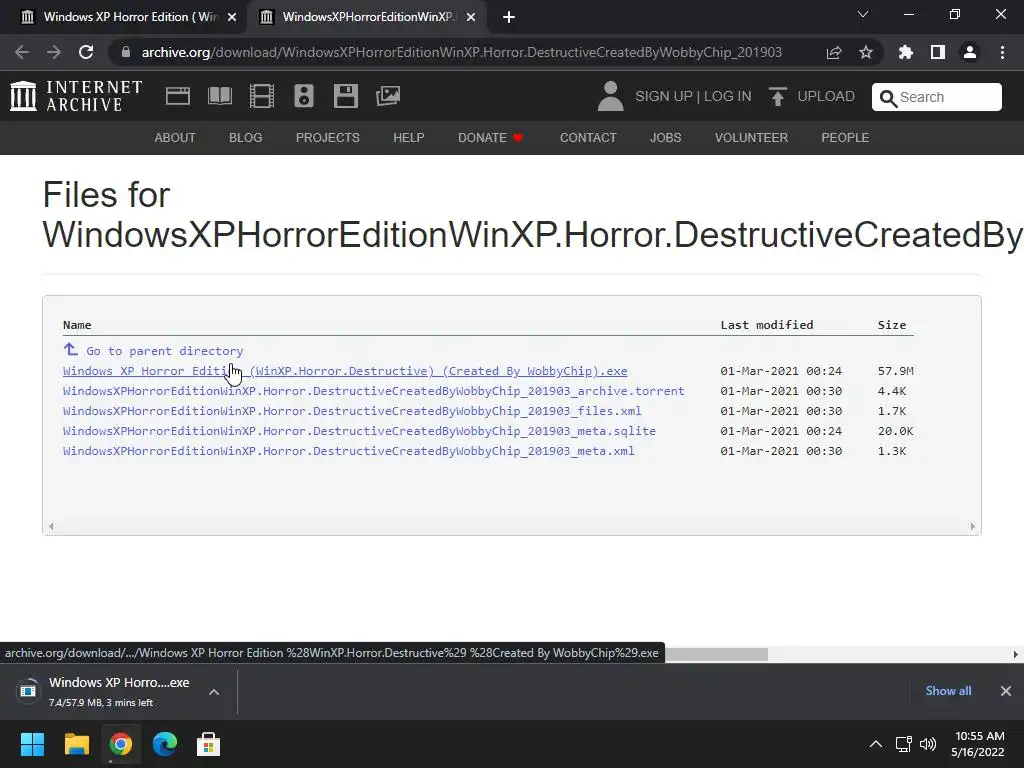Open the Chrome extensions puzzle icon
The width and height of the screenshot is (1024, 768).
pyautogui.click(x=906, y=52)
